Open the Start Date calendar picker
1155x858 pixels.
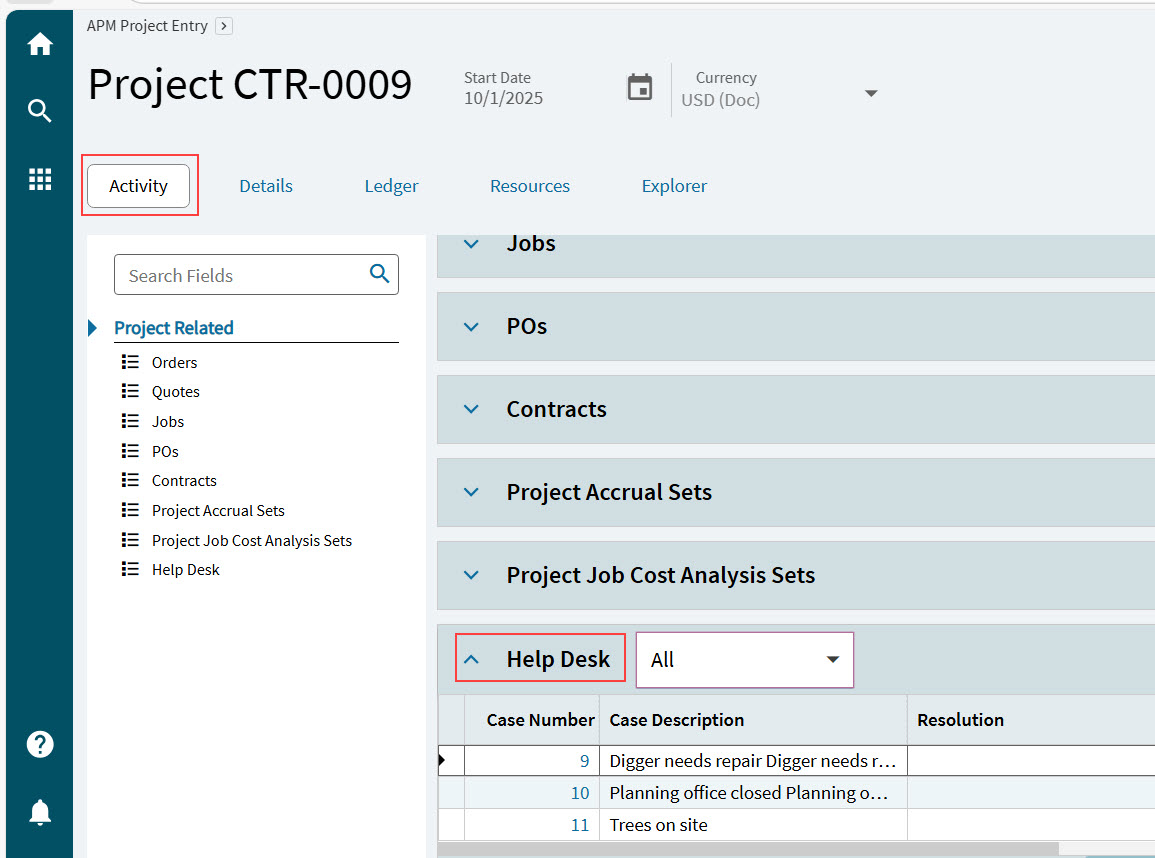pos(639,88)
